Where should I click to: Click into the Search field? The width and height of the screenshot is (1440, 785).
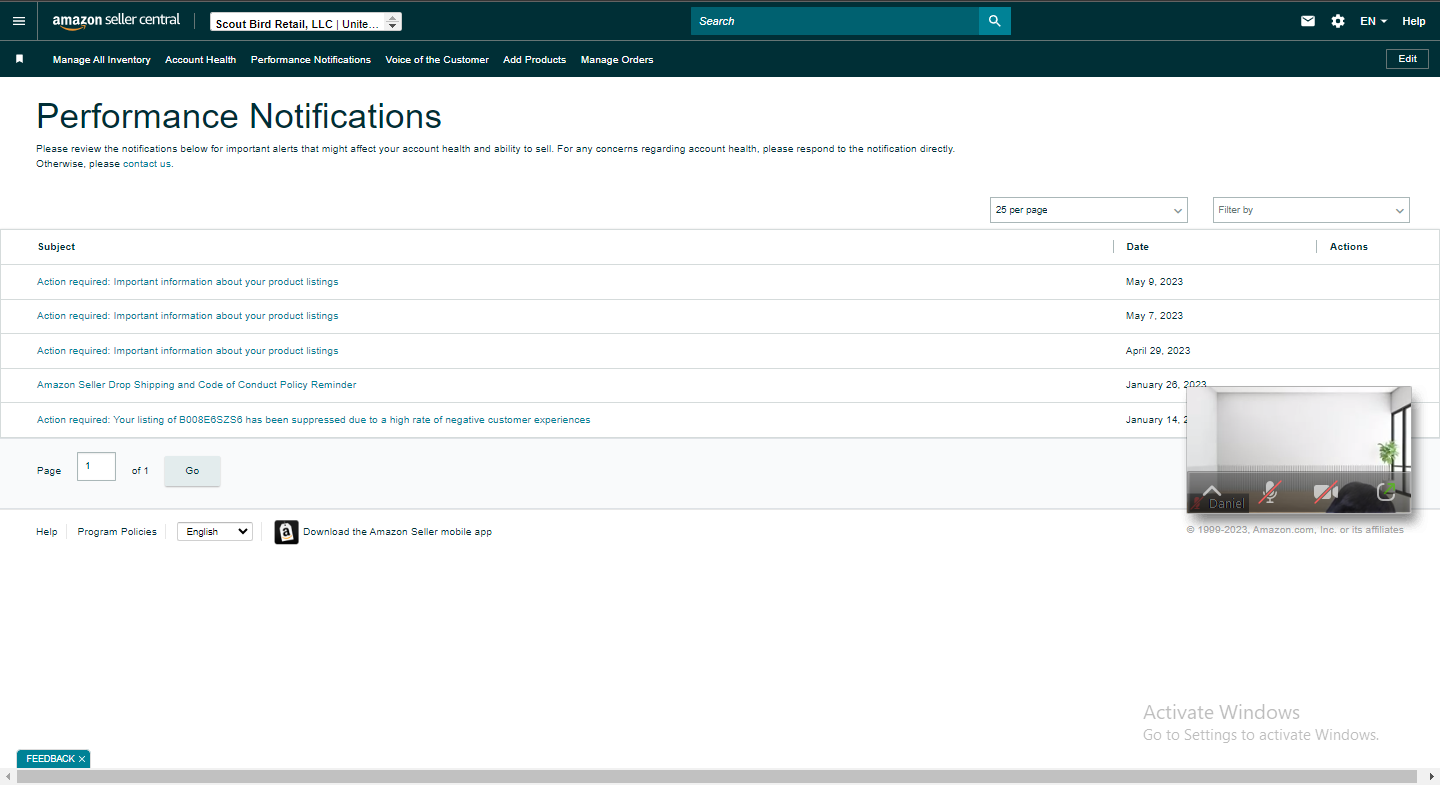835,21
